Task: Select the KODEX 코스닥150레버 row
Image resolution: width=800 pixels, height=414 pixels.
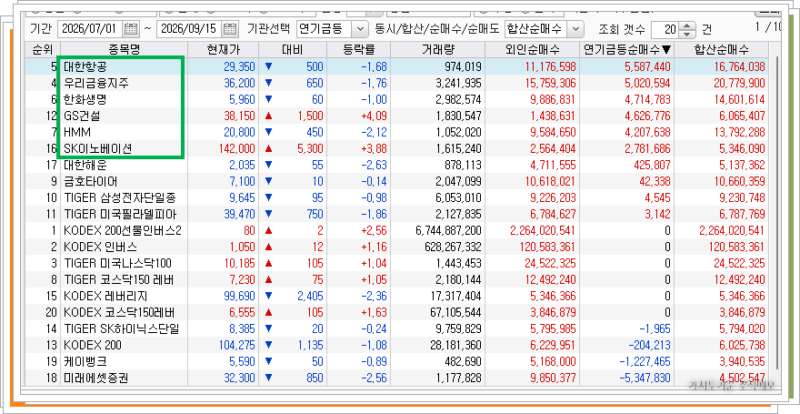Action: click(x=397, y=312)
